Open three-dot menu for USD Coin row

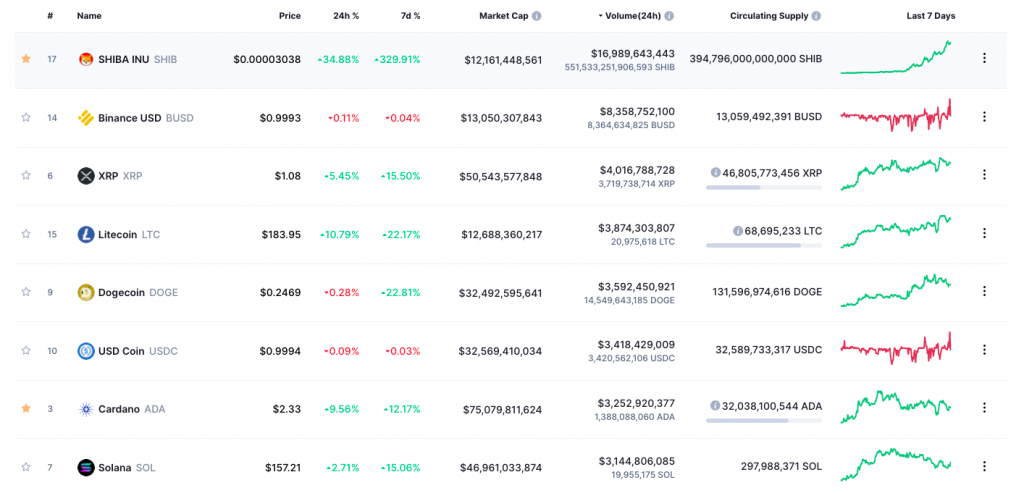pos(984,349)
